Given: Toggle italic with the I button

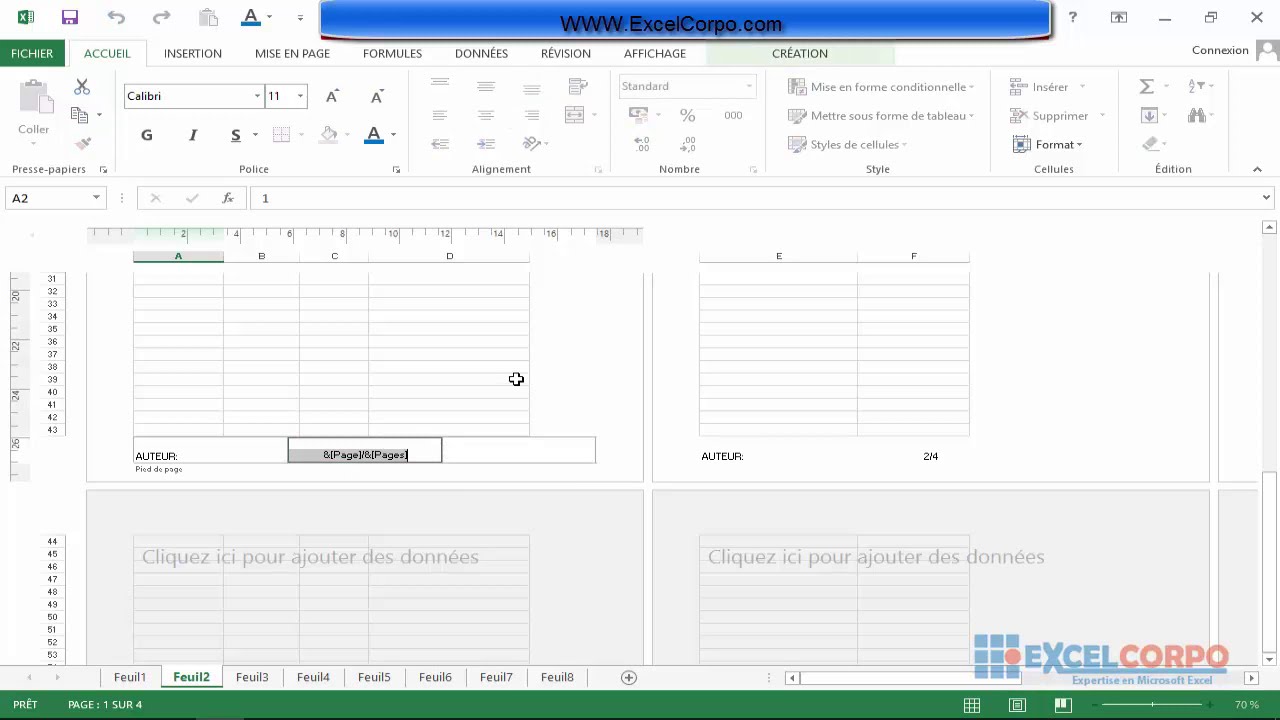Looking at the screenshot, I should click(193, 135).
